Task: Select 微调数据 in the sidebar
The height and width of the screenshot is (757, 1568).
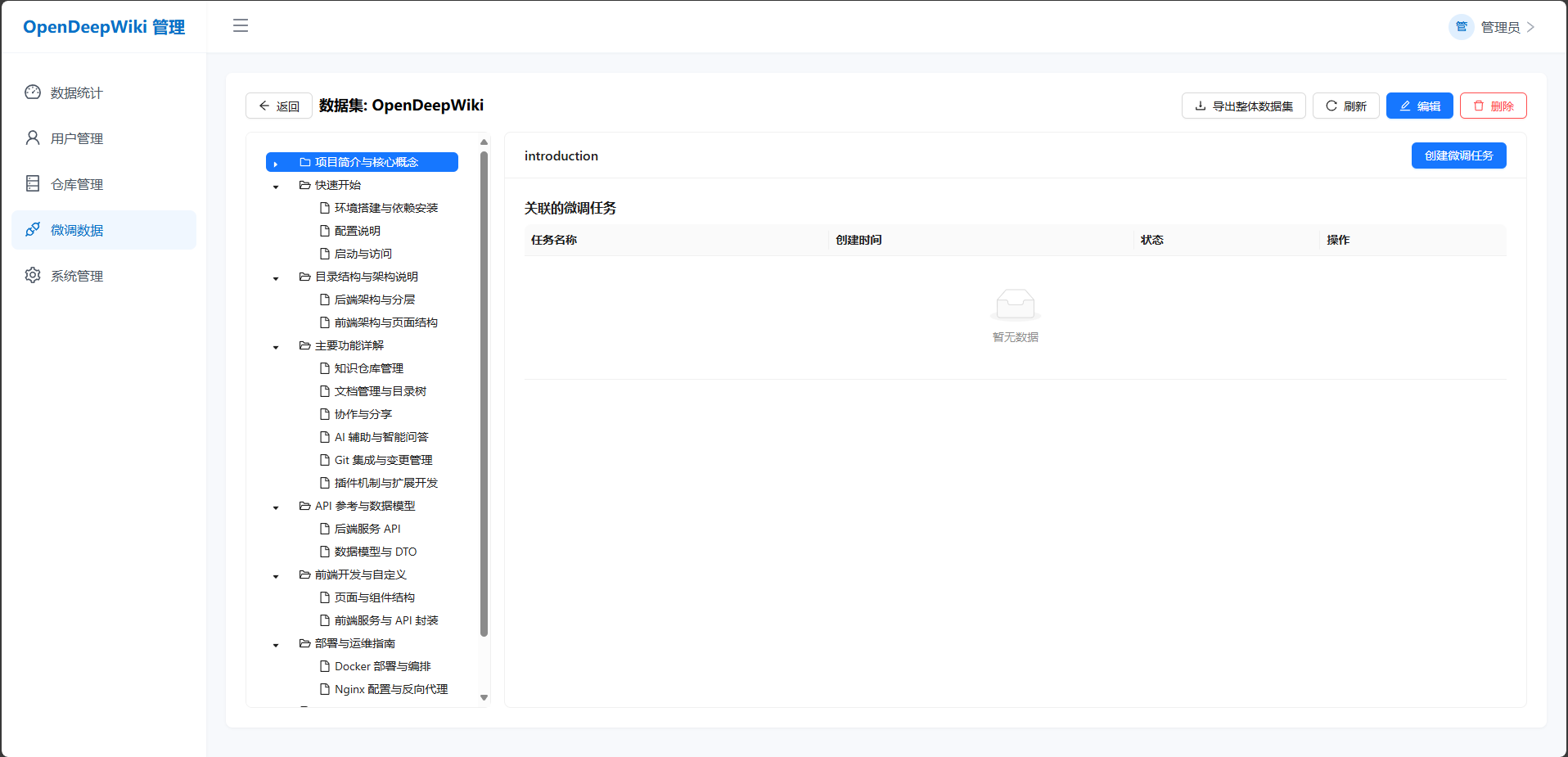Action: [104, 230]
